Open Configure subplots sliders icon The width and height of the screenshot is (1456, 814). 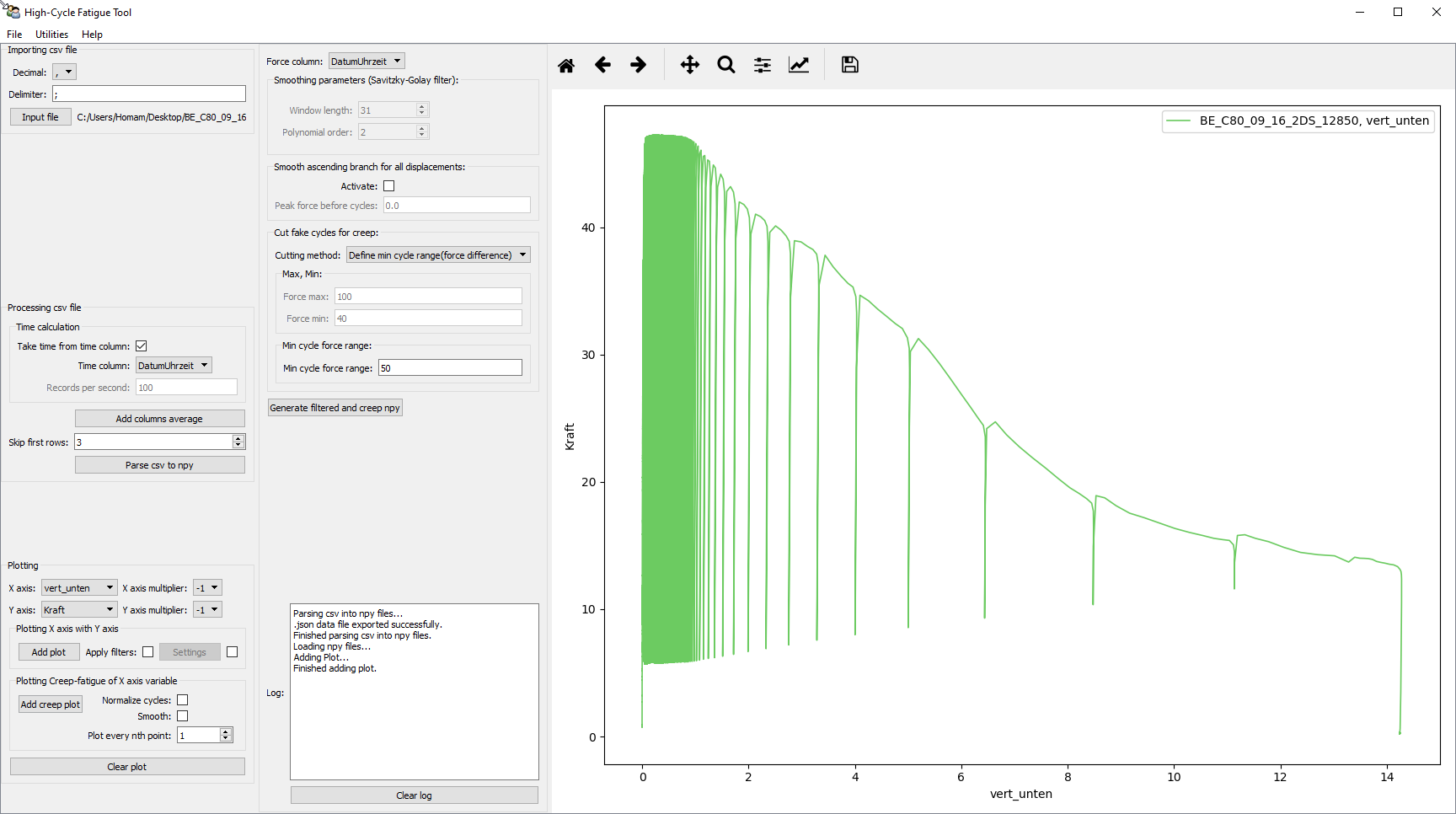pyautogui.click(x=763, y=65)
